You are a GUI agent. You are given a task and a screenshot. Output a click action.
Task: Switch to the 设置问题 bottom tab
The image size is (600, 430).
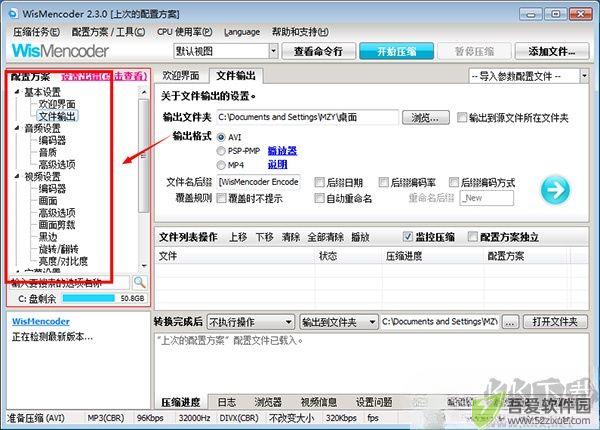point(374,402)
